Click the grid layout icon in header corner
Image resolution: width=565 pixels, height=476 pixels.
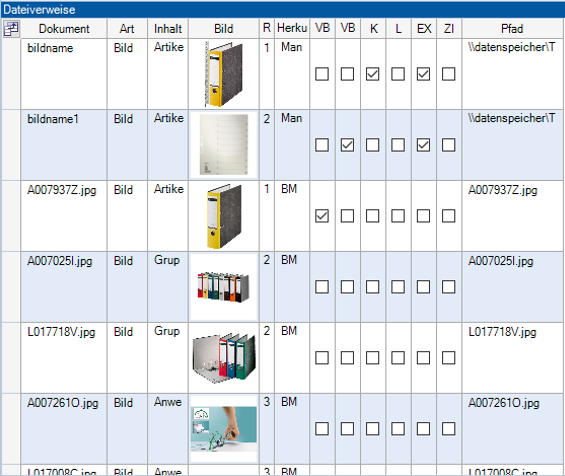coord(11,29)
